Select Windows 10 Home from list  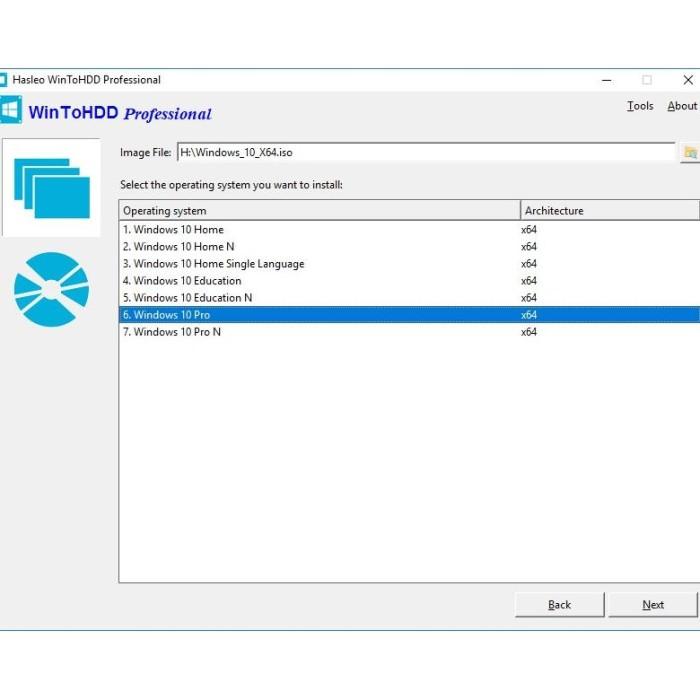173,230
